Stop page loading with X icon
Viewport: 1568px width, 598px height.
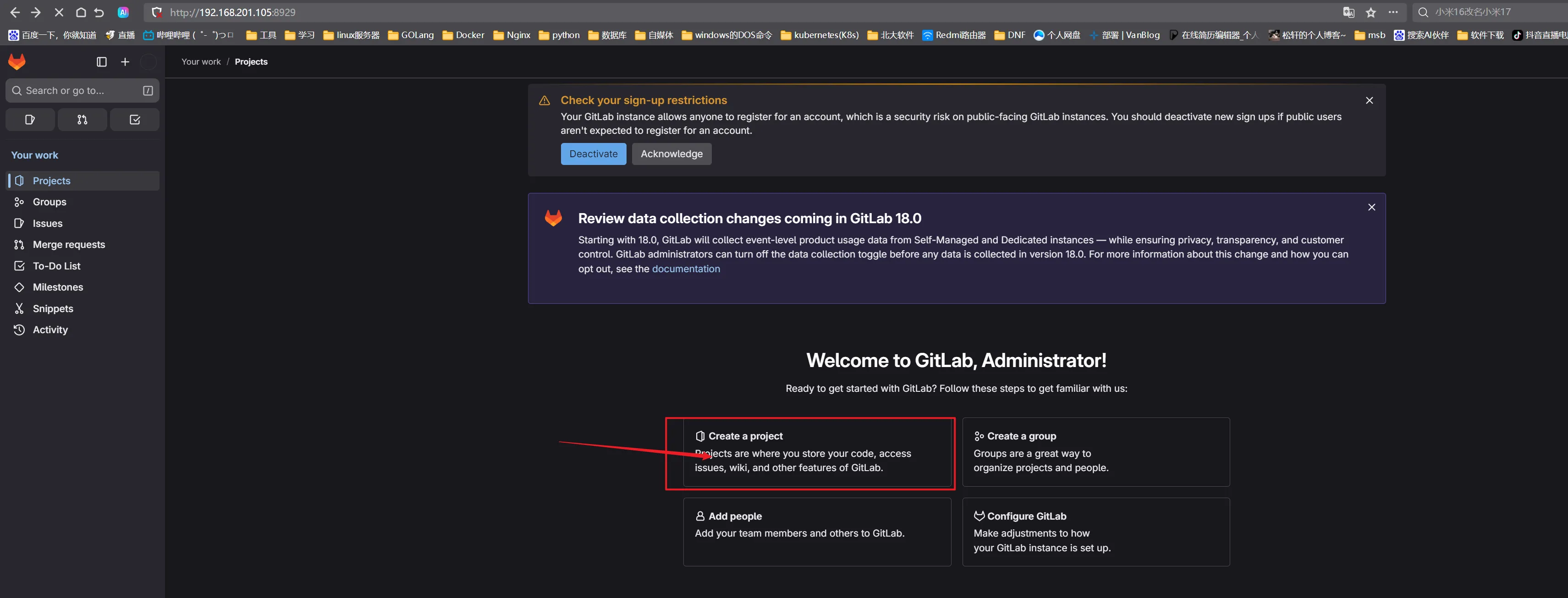(x=59, y=12)
